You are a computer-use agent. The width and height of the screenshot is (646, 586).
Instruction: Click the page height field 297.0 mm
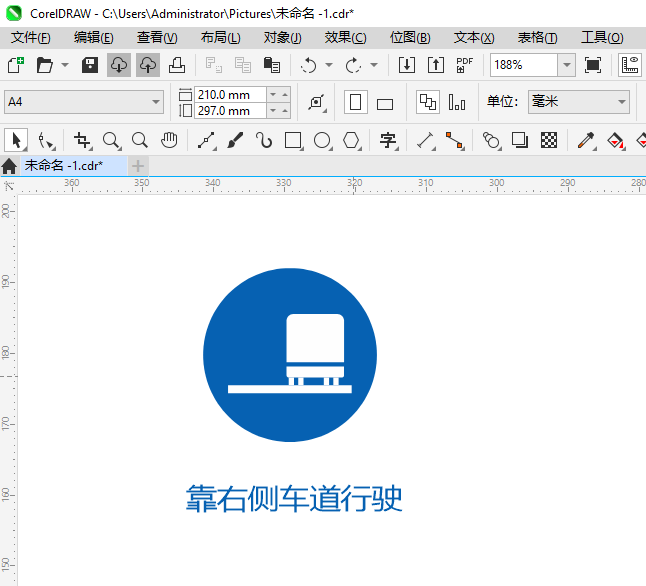230,111
